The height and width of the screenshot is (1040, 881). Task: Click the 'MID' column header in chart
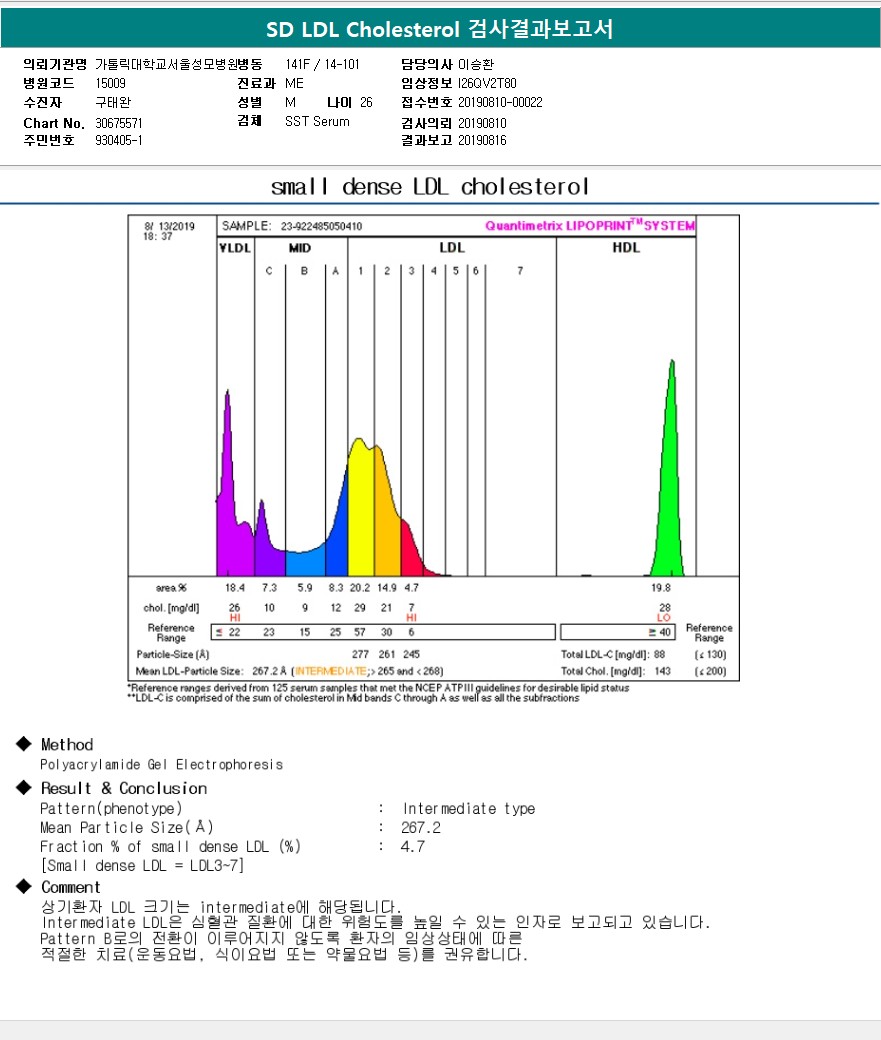pos(300,248)
